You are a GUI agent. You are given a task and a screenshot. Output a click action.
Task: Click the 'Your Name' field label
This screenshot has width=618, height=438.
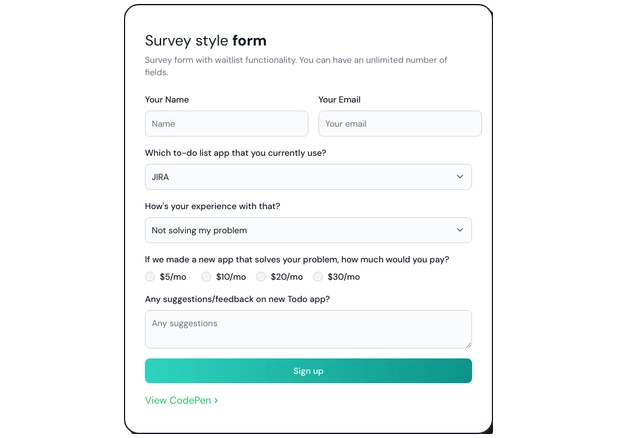[167, 100]
